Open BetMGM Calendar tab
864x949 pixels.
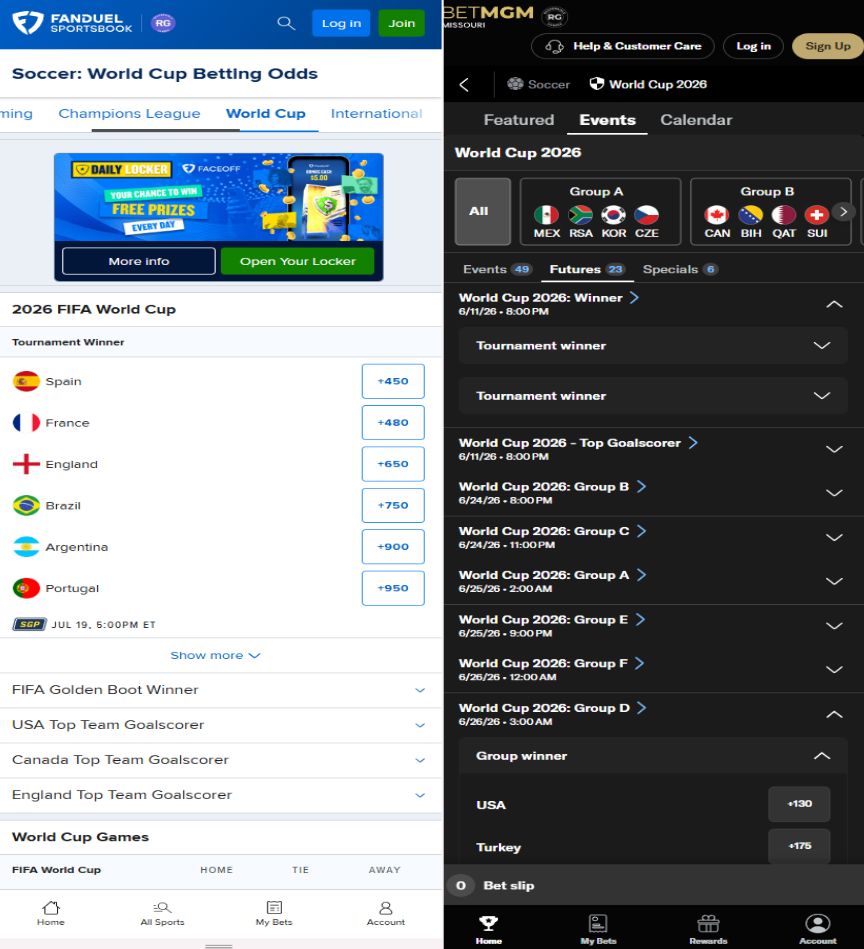pos(696,120)
